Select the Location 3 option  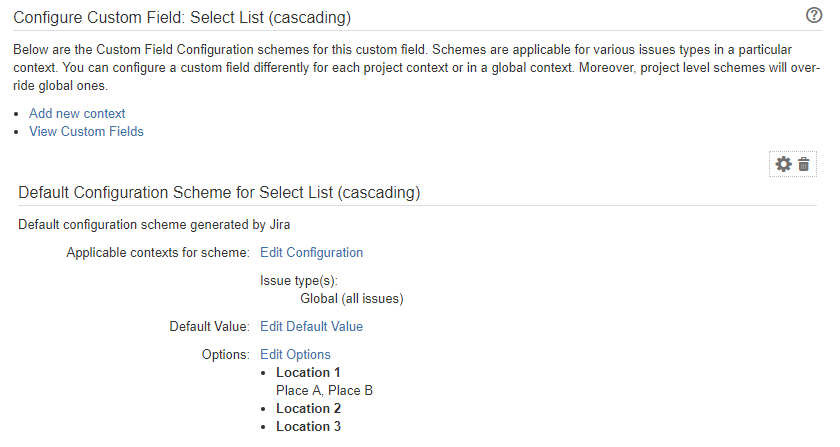coord(308,426)
